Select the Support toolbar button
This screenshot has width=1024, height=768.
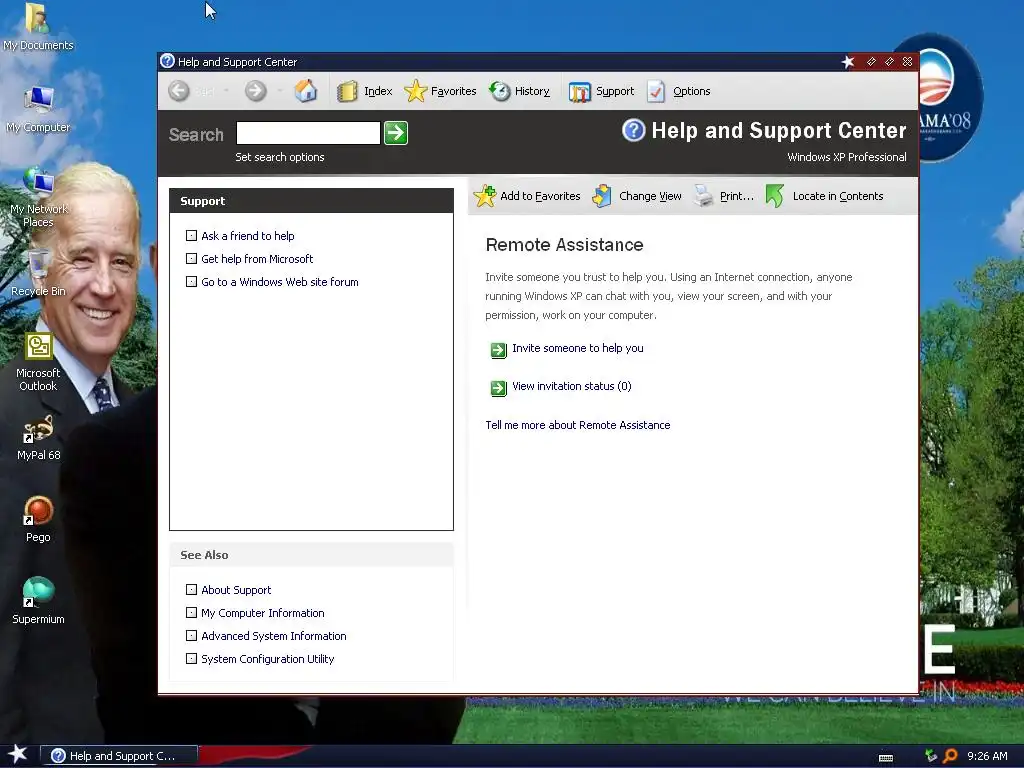(x=601, y=91)
